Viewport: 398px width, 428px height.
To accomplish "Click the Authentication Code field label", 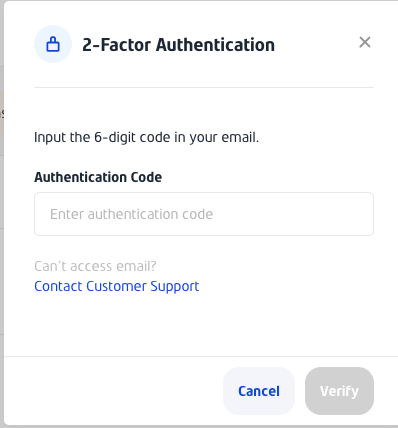I will coord(98,177).
